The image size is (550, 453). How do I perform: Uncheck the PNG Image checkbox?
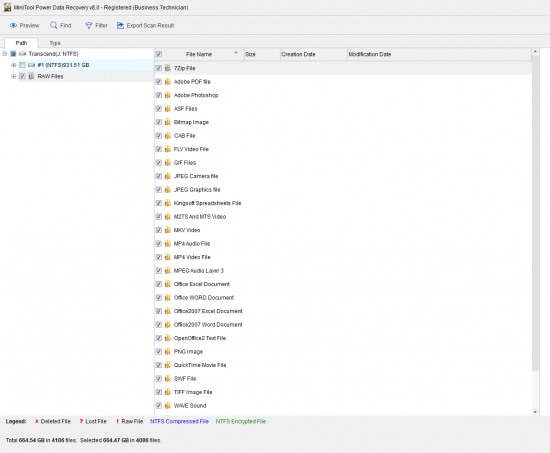tap(159, 352)
